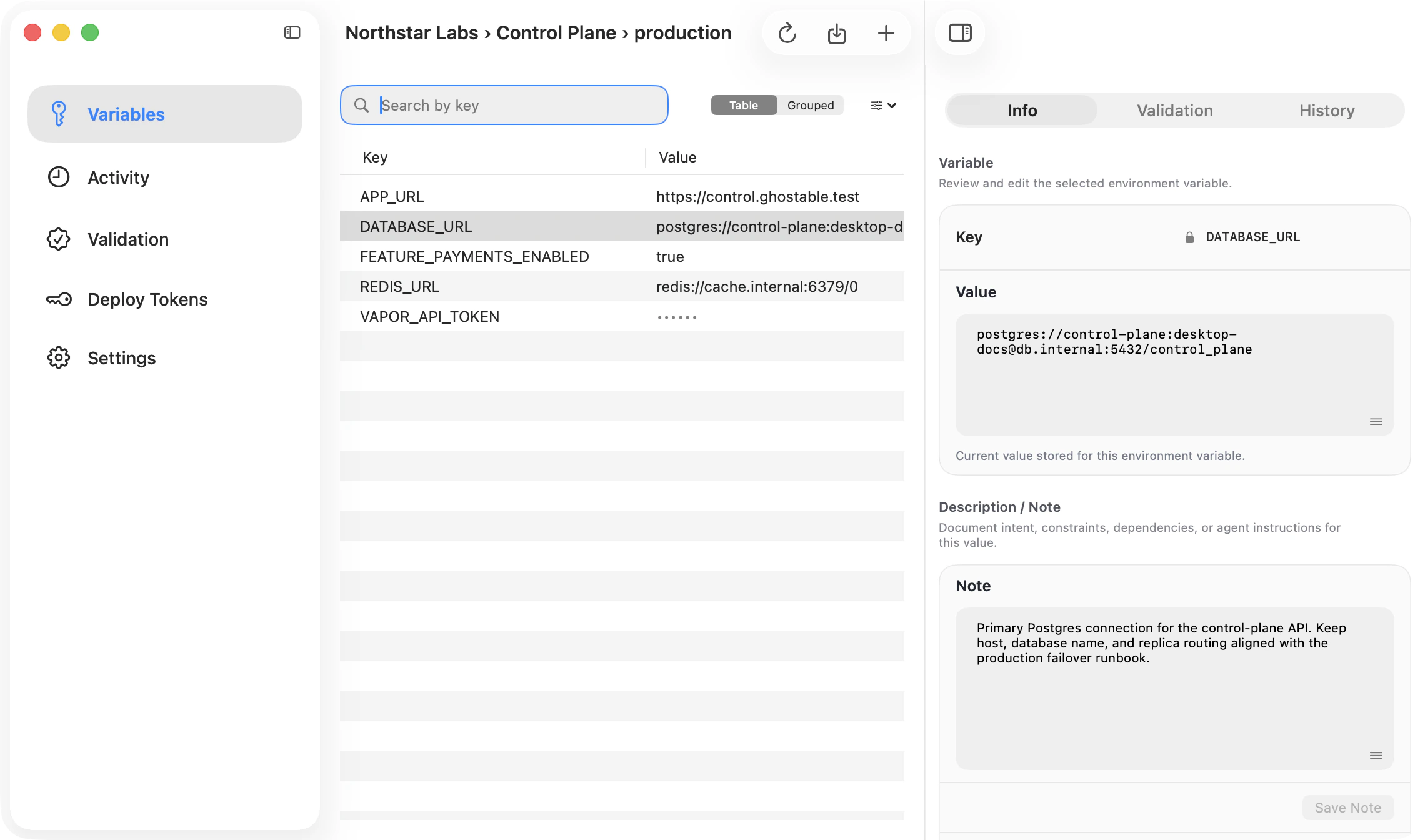This screenshot has width=1425, height=840.
Task: Open the filter options dropdown
Action: tap(883, 105)
